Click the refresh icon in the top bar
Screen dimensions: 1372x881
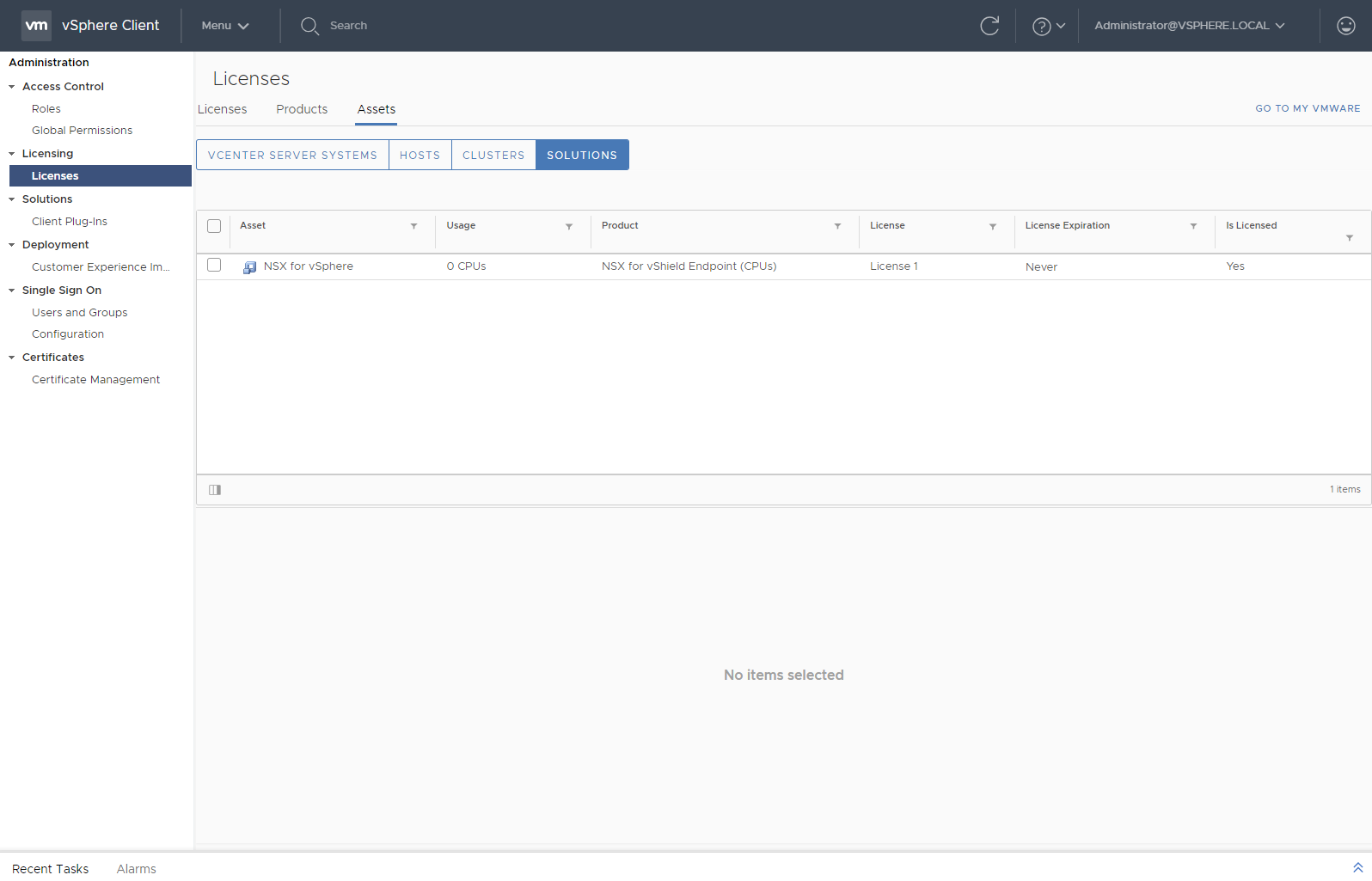click(989, 26)
